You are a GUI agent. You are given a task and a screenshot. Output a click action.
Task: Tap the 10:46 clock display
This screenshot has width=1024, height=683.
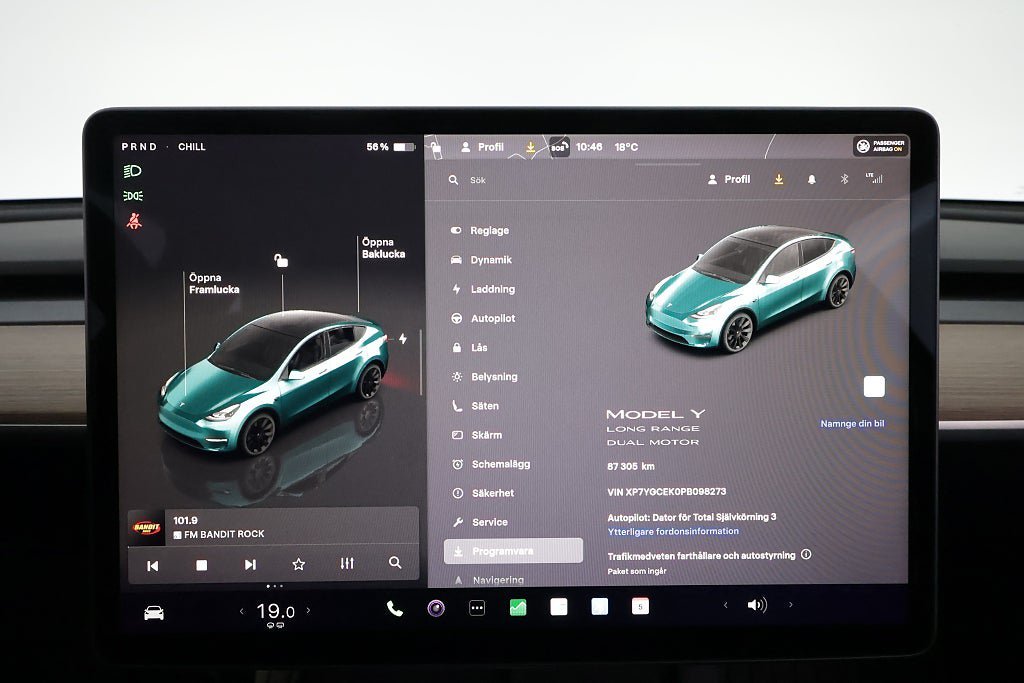[589, 147]
